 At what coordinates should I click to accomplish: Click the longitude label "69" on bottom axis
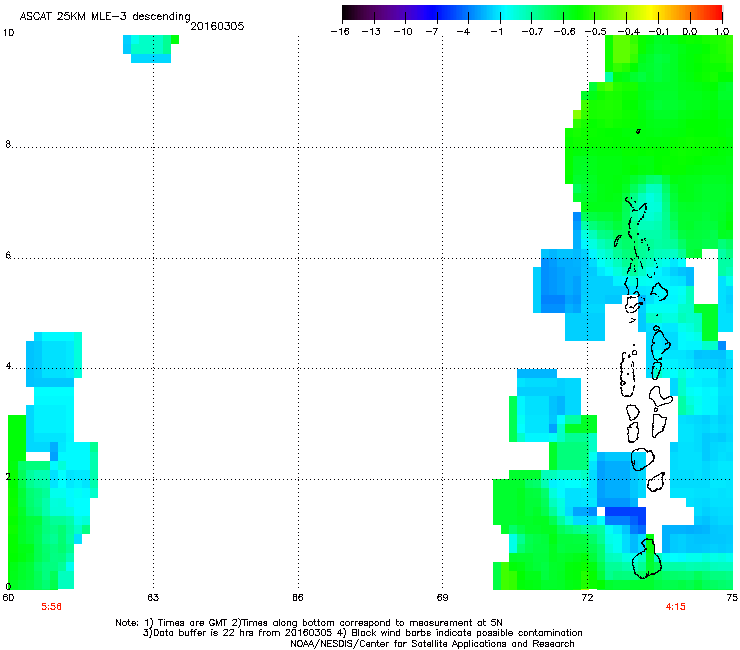click(442, 597)
